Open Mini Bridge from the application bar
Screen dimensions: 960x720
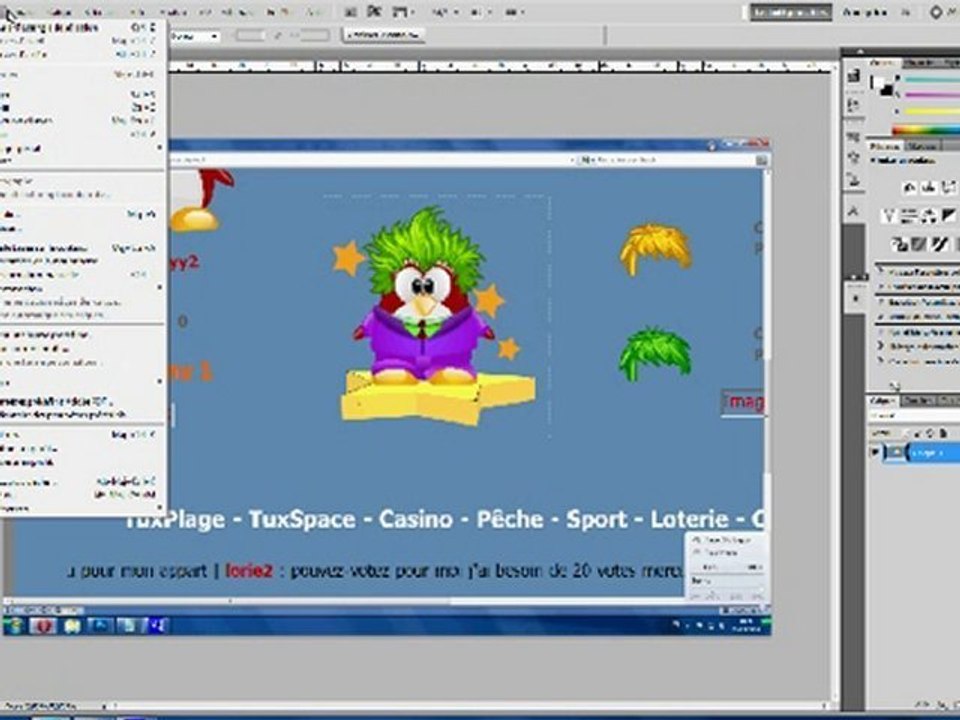[x=373, y=12]
